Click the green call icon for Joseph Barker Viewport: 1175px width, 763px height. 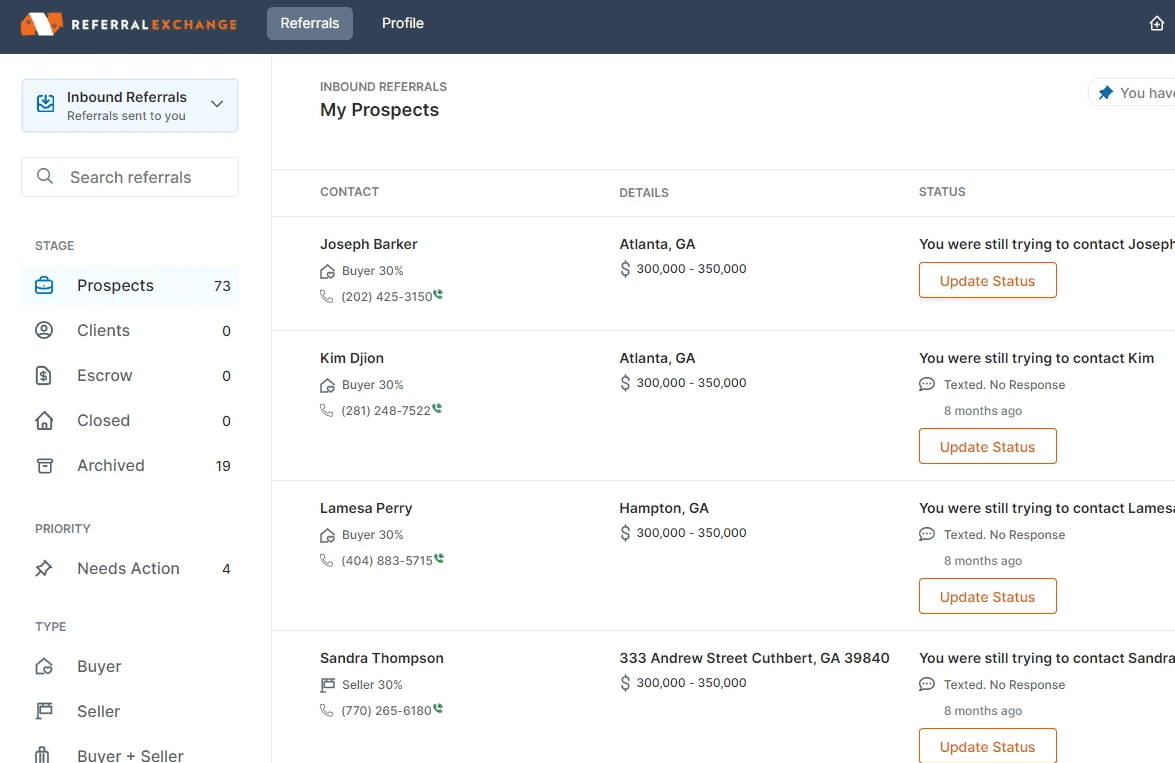[438, 295]
